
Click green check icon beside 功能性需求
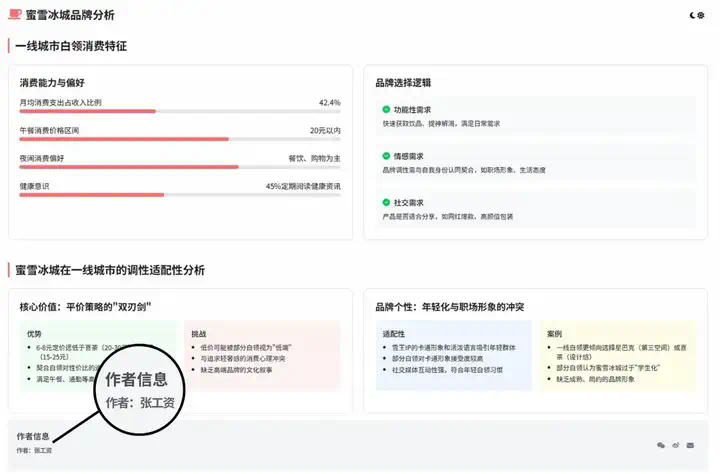point(386,109)
